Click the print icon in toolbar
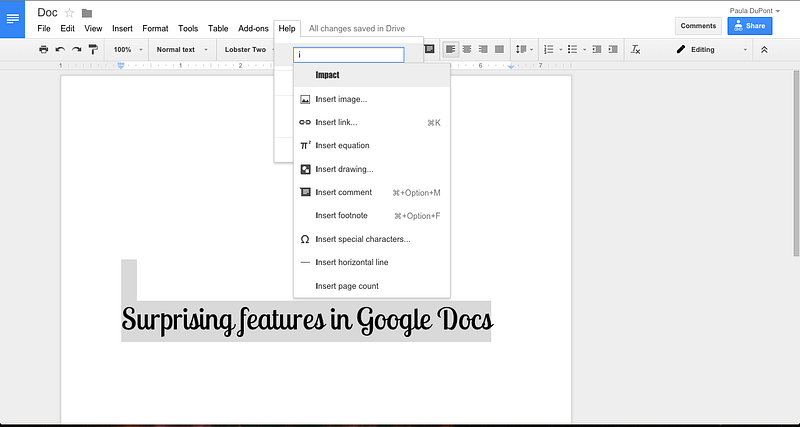This screenshot has width=800, height=427. pos(43,49)
